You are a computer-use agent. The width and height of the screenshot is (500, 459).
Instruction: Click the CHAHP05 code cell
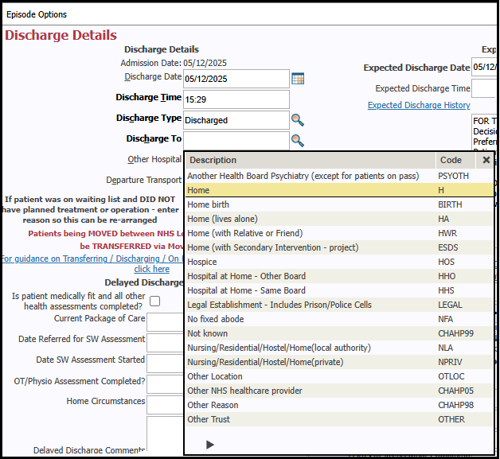pos(456,391)
